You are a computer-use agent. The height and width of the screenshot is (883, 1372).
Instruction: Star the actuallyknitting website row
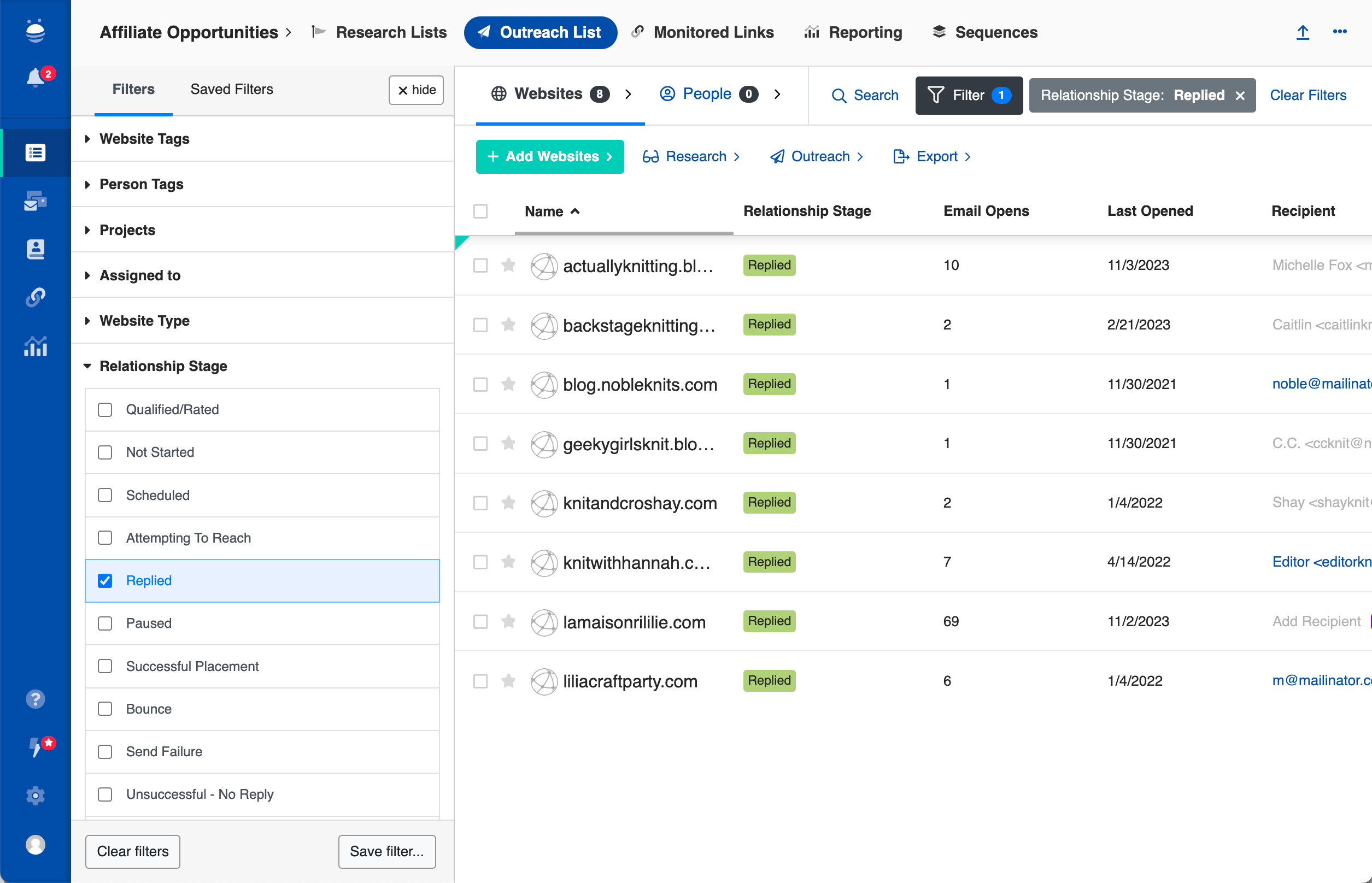[x=508, y=265]
